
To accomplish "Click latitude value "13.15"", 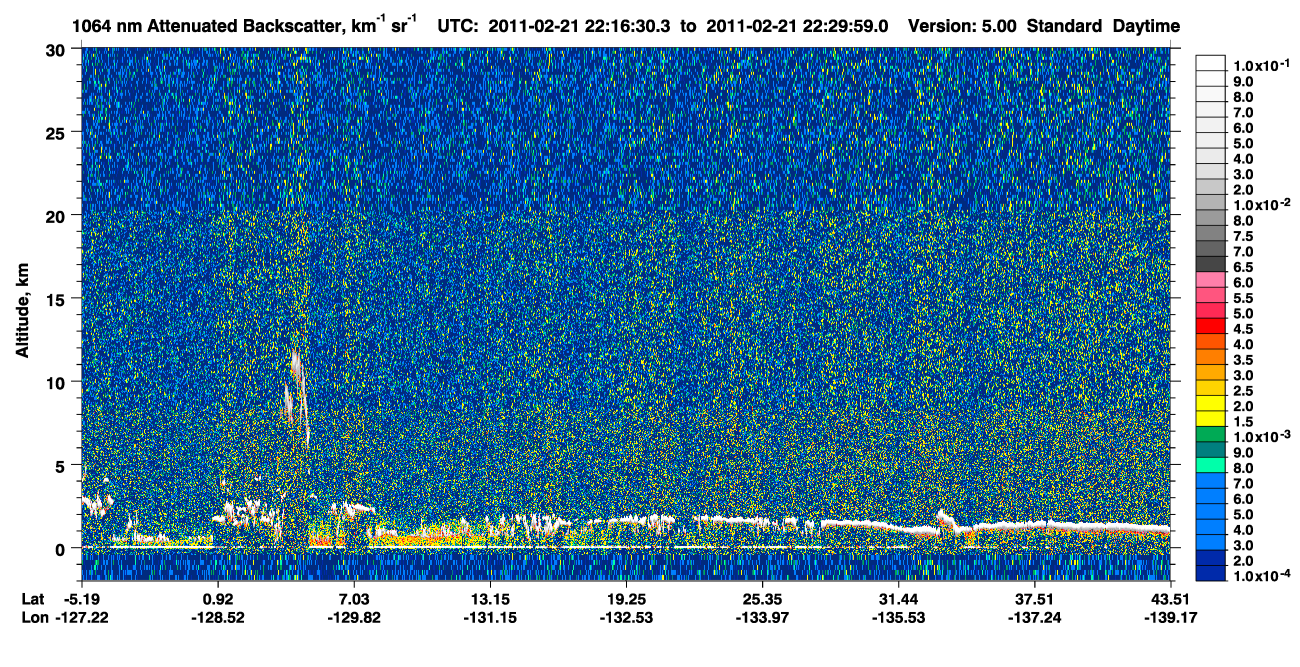I will click(x=490, y=599).
